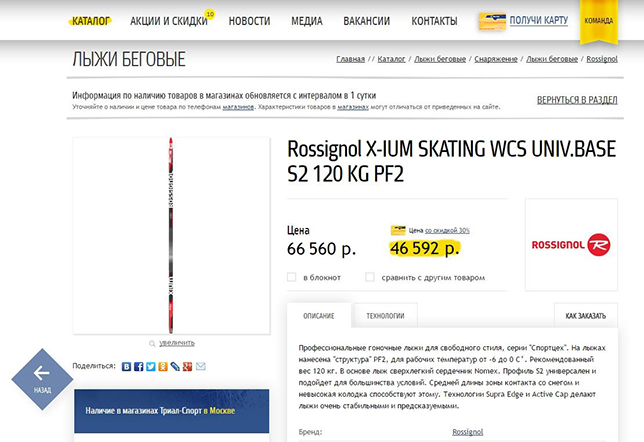Click the blue НАЗАД back arrow

pos(42,379)
